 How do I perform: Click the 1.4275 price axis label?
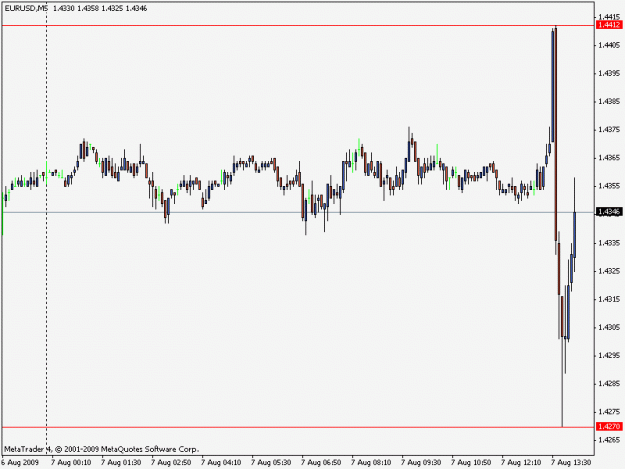[x=609, y=412]
